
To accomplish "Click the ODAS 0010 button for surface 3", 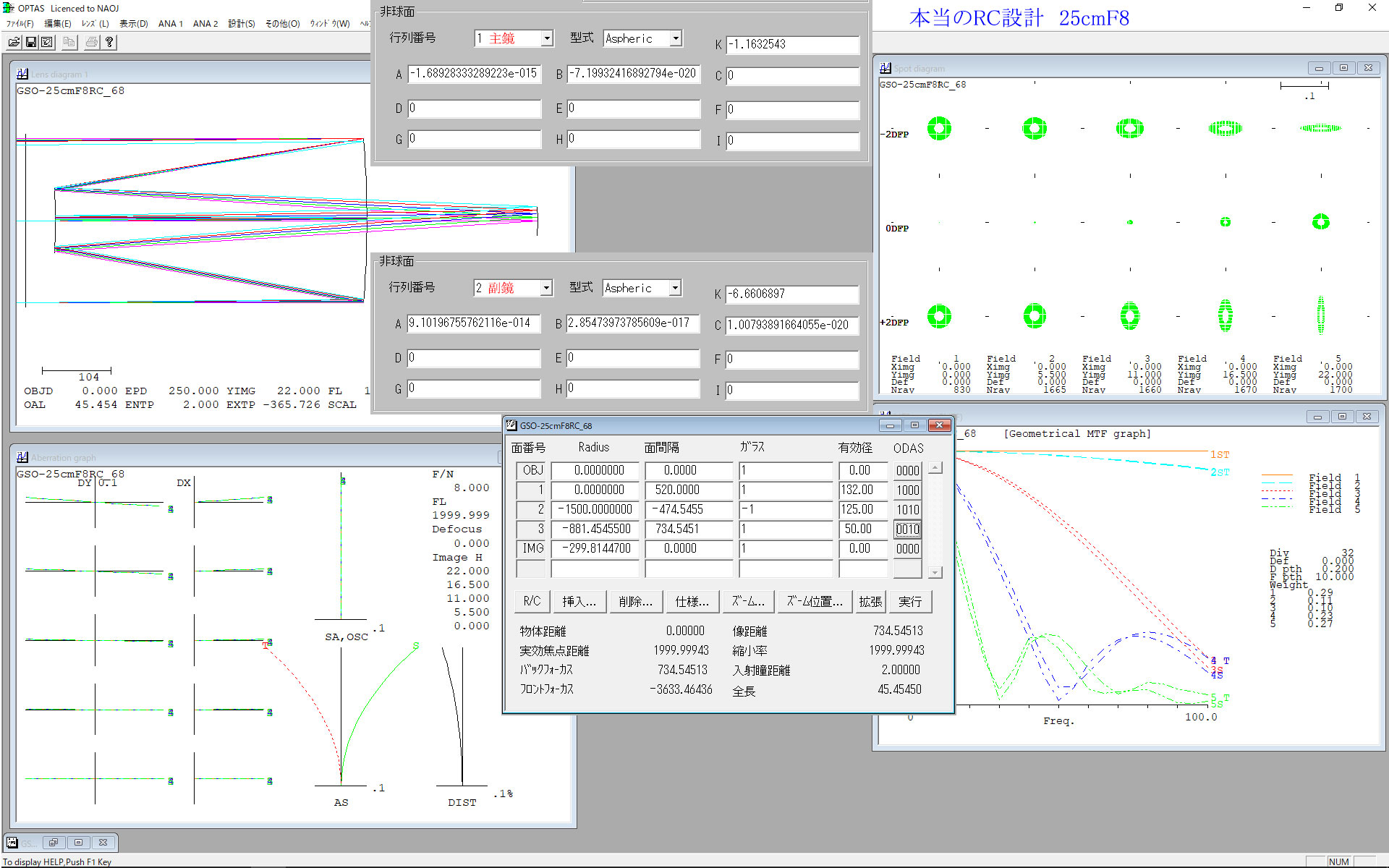I will click(x=907, y=529).
